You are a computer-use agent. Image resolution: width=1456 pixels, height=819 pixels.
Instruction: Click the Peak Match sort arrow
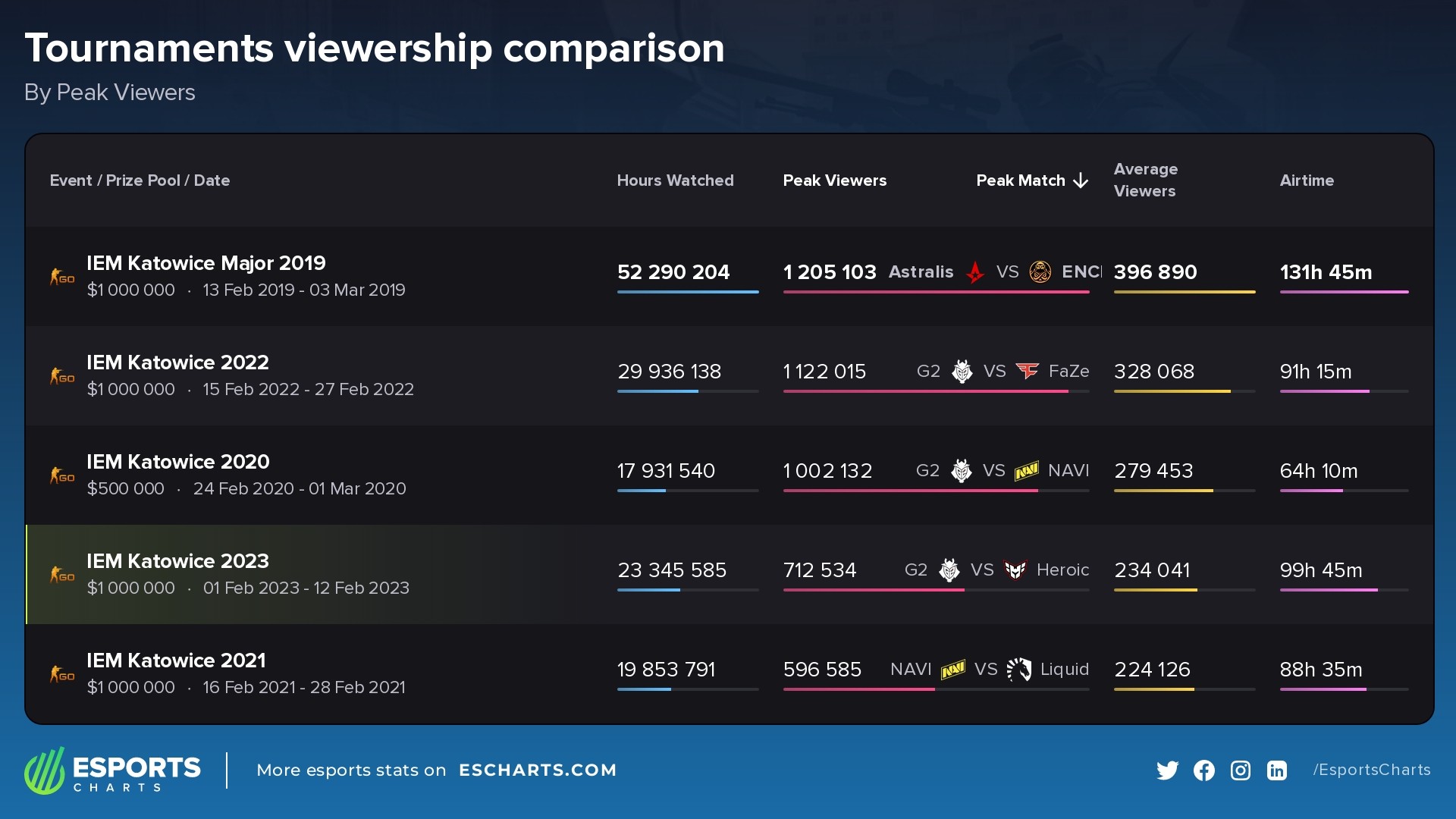click(1081, 180)
